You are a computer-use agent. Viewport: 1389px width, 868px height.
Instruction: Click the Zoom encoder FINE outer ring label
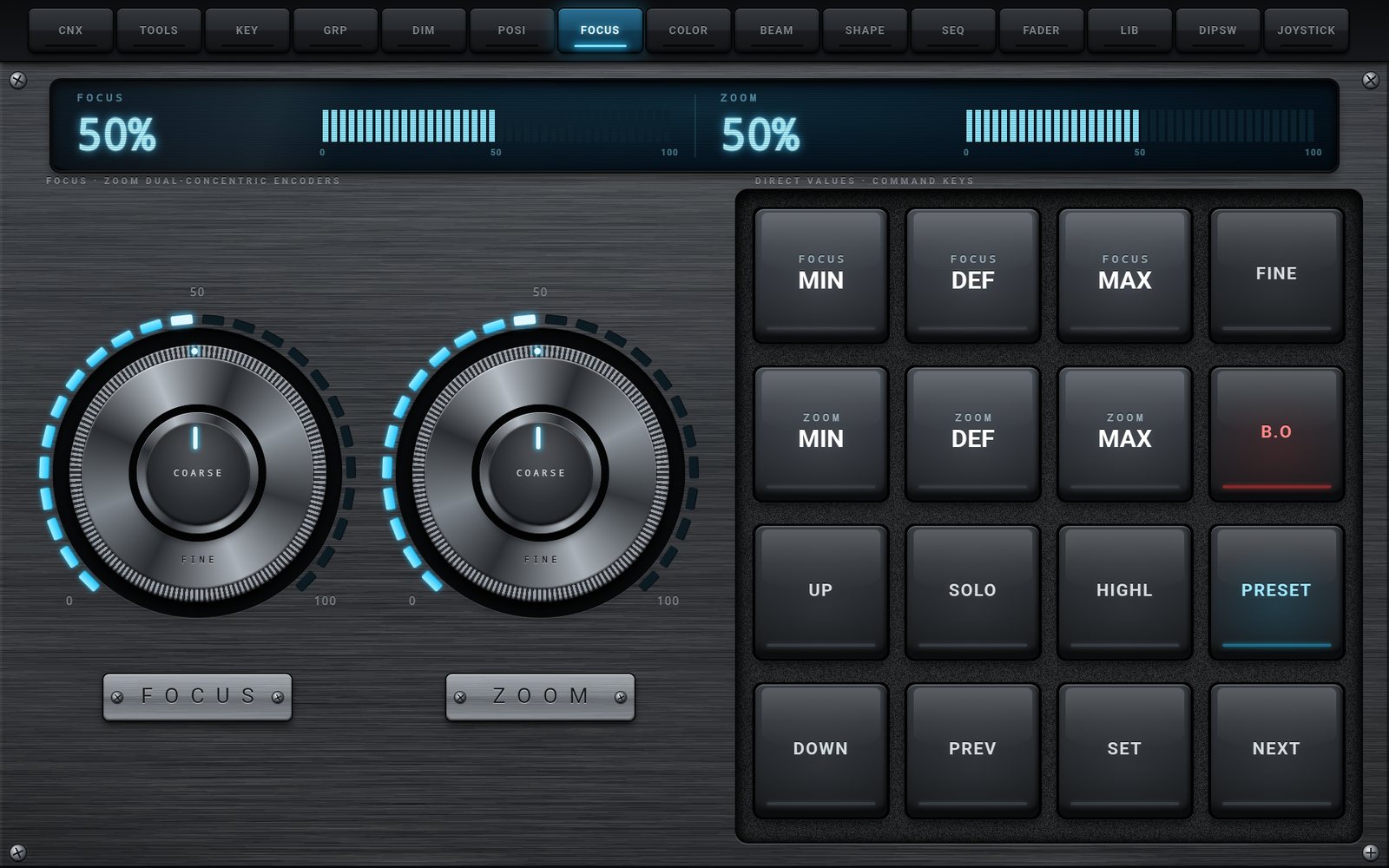[541, 560]
